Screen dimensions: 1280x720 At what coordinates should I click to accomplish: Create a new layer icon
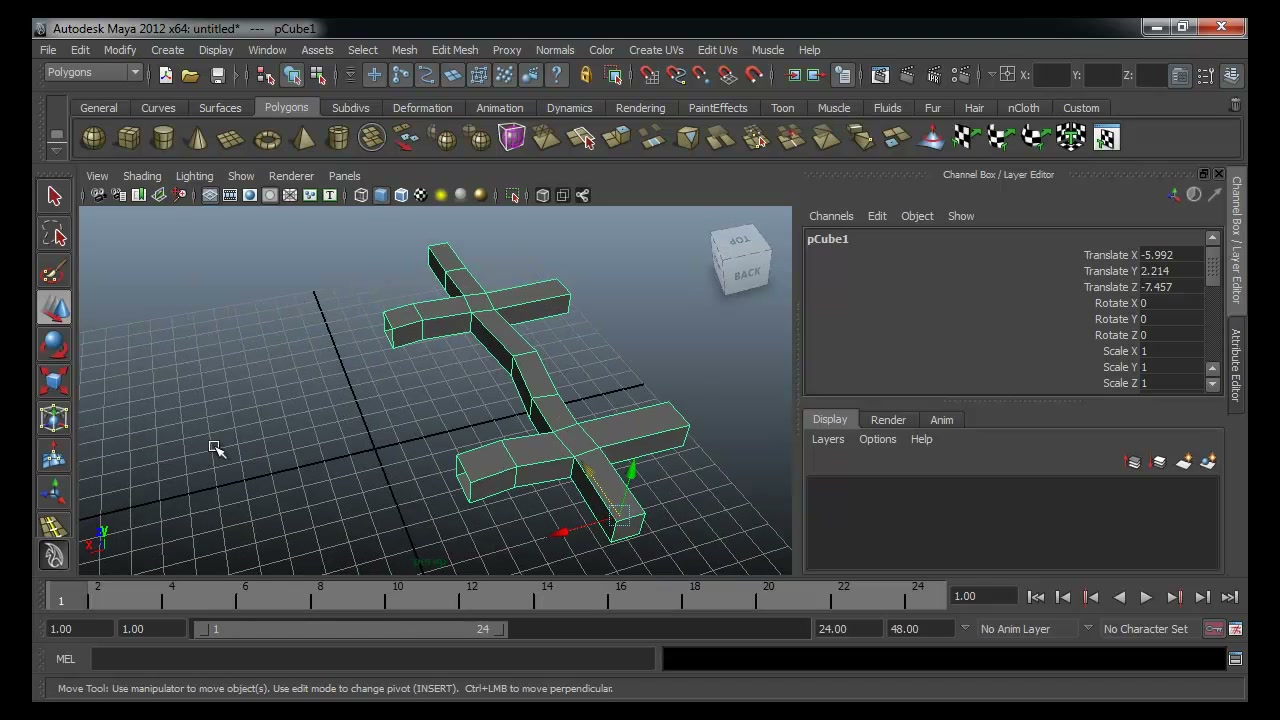pyautogui.click(x=1184, y=462)
